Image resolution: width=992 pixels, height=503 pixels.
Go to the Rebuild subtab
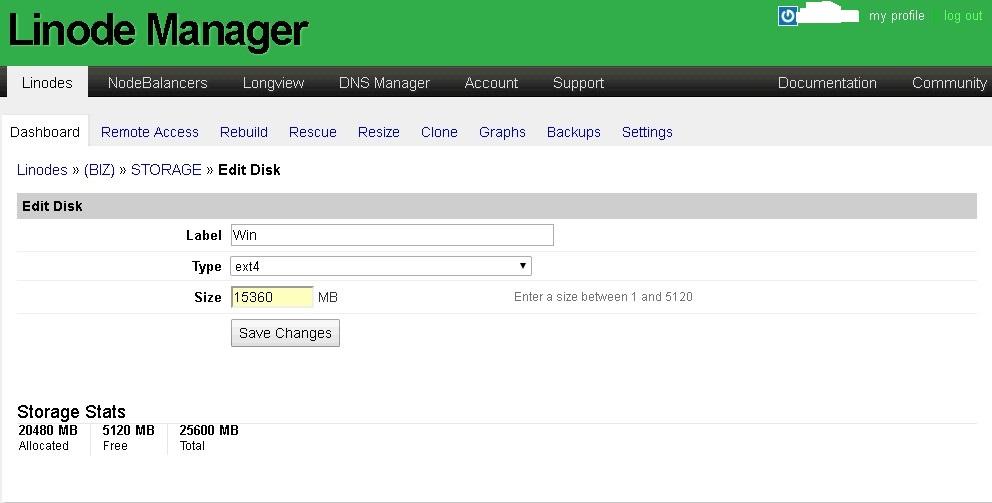tap(244, 132)
